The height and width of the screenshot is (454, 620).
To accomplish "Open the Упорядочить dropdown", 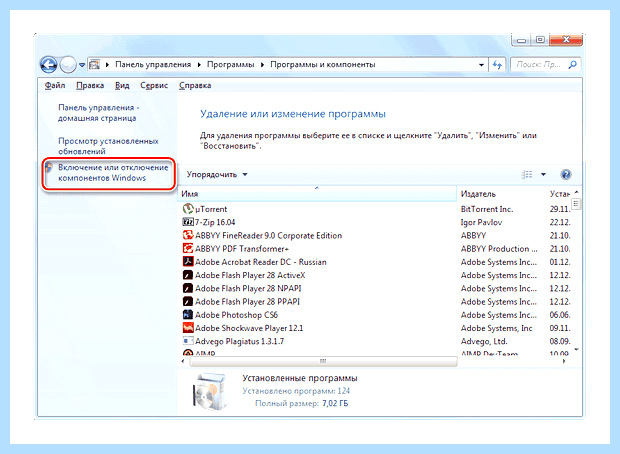I will pos(217,174).
